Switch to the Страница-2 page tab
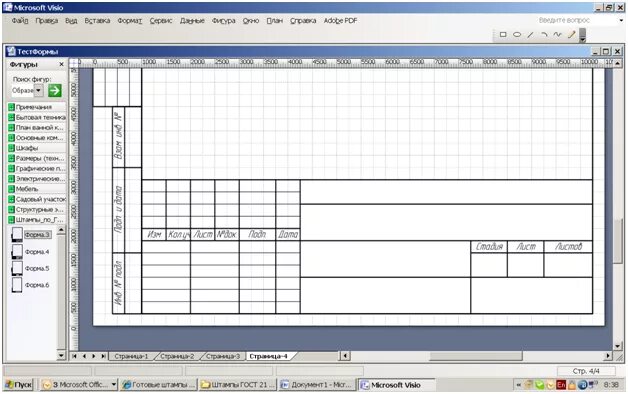 click(x=177, y=356)
